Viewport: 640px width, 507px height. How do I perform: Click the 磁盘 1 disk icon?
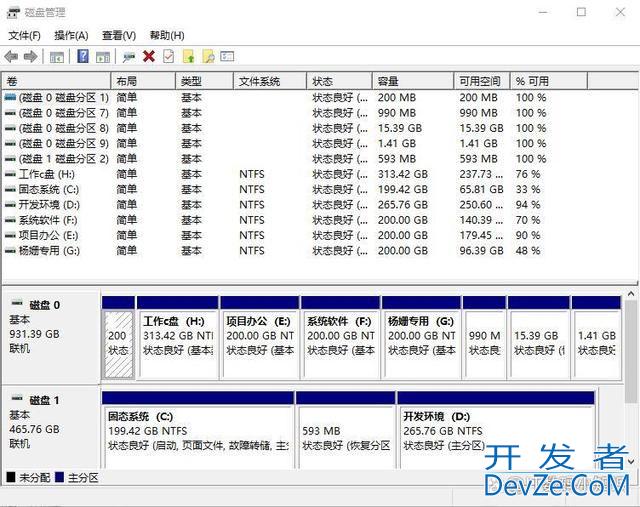[x=17, y=398]
